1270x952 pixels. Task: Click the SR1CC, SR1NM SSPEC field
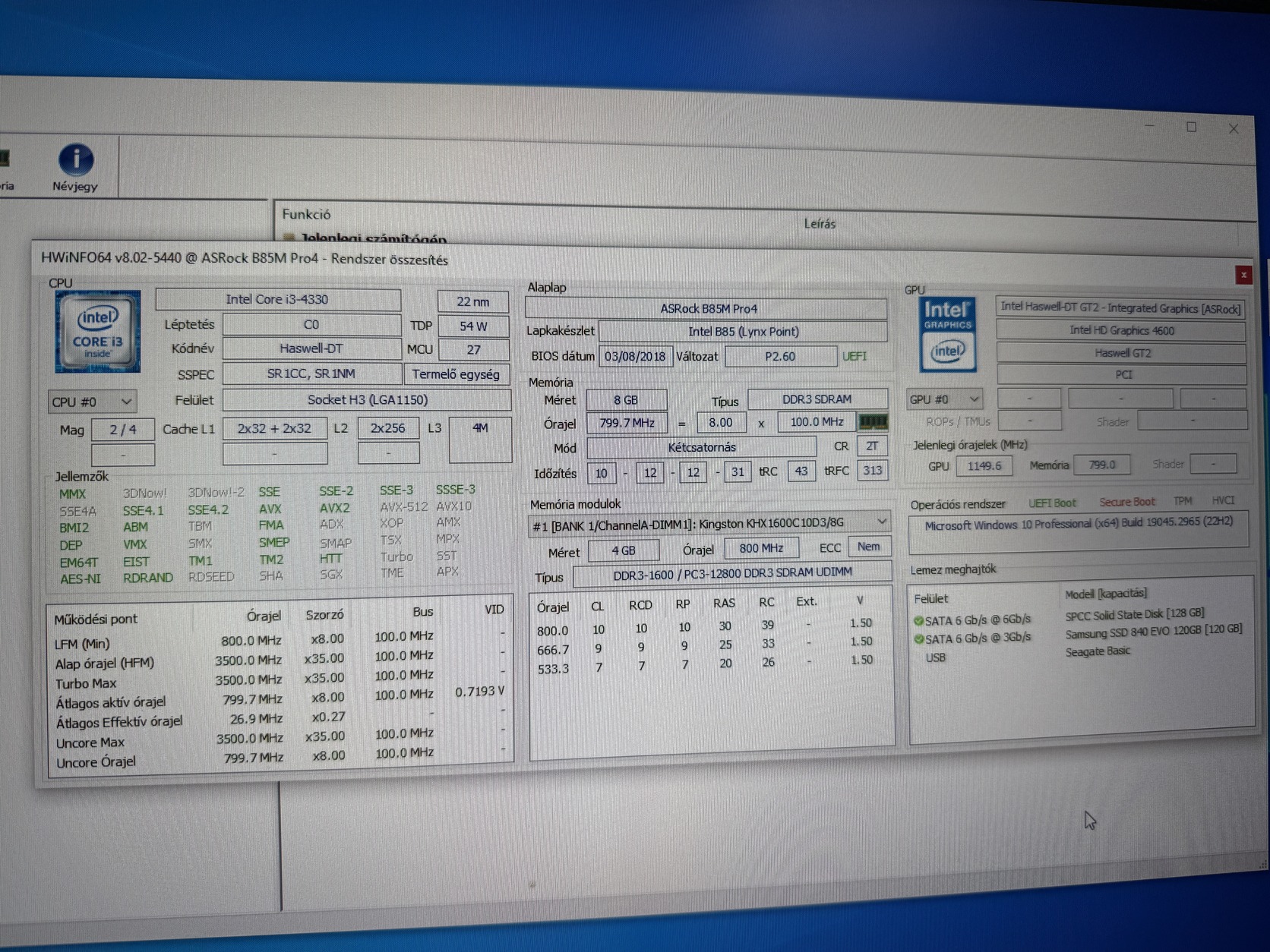[311, 374]
